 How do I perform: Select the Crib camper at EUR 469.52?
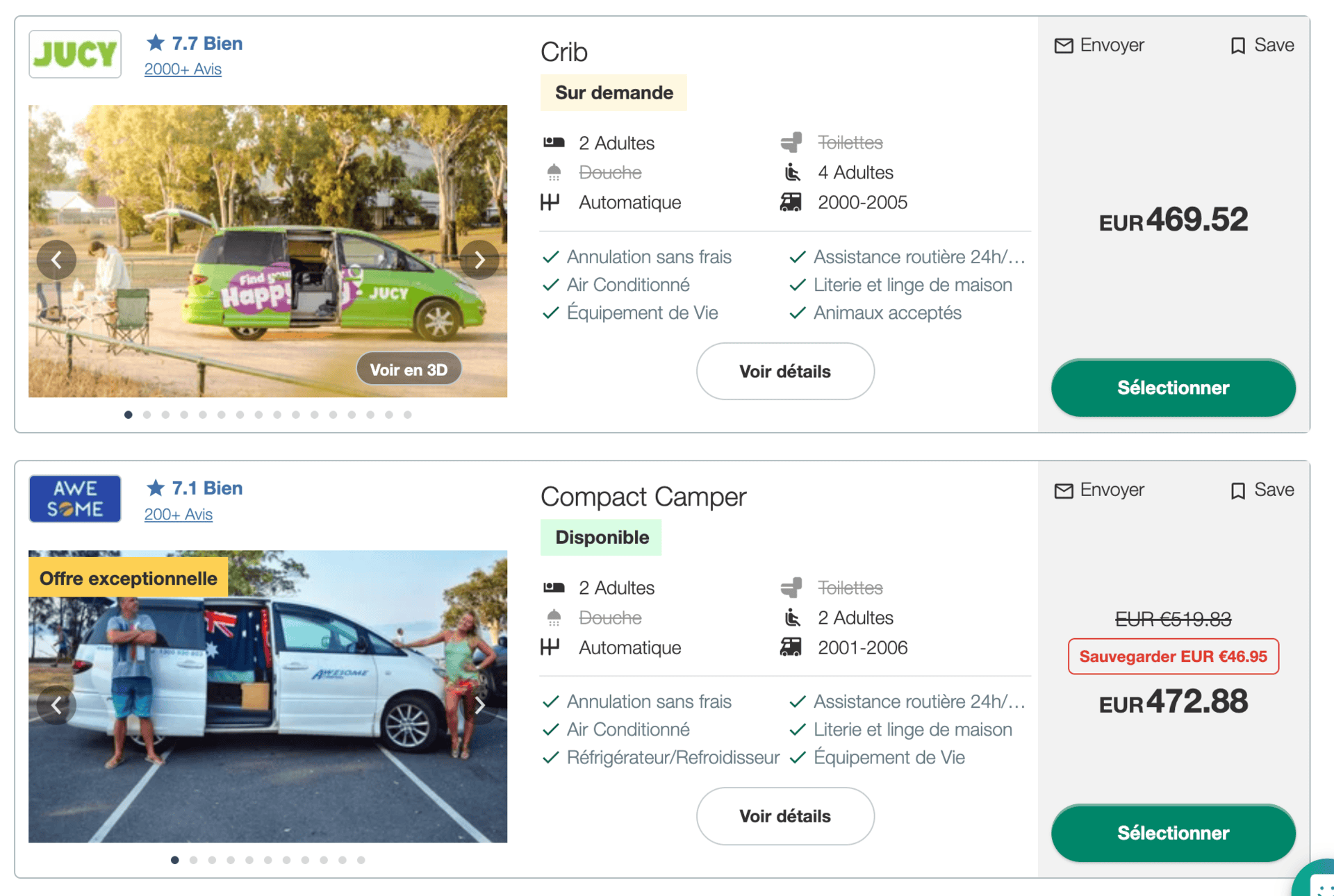point(1173,388)
